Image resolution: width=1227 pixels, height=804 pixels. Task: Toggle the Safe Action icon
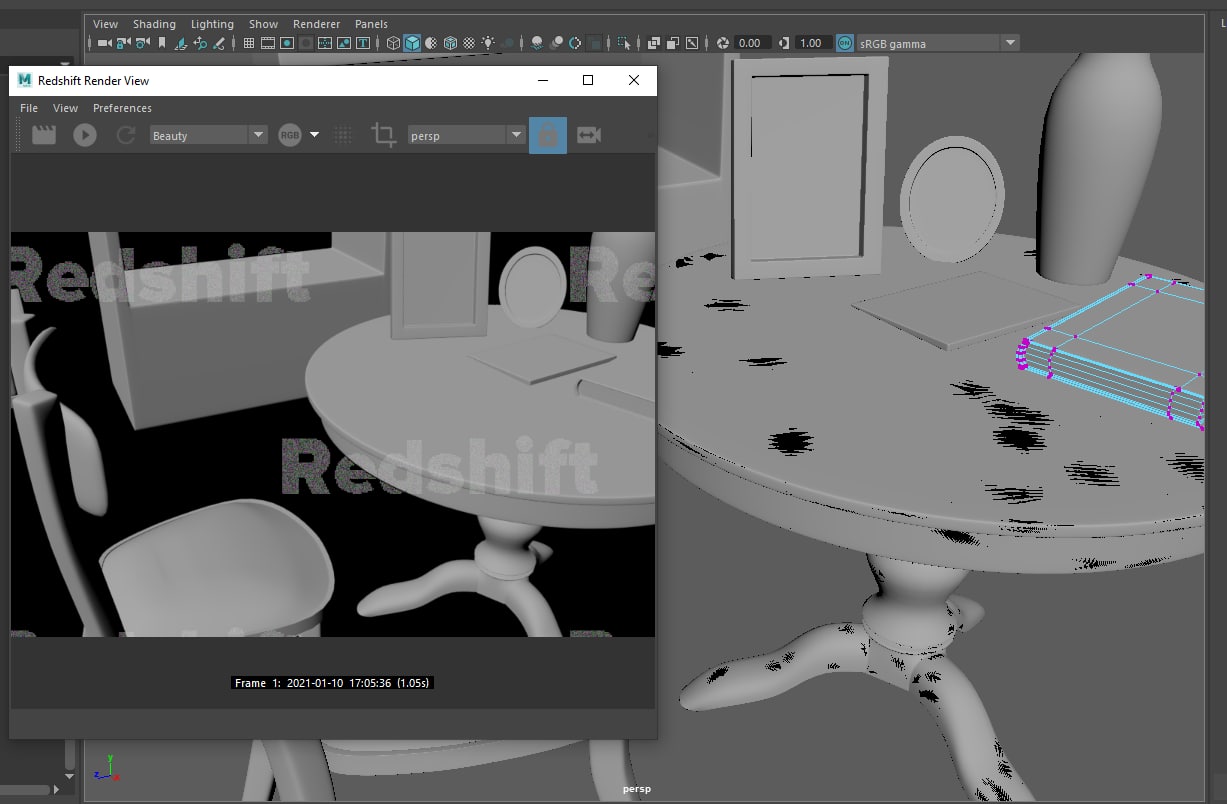(344, 43)
